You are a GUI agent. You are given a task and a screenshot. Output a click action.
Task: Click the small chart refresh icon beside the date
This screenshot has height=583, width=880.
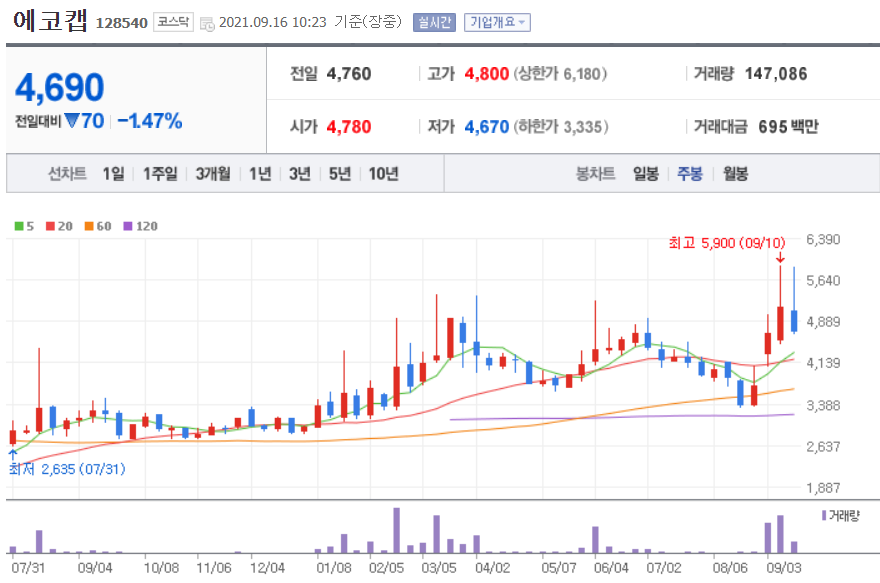[x=205, y=20]
